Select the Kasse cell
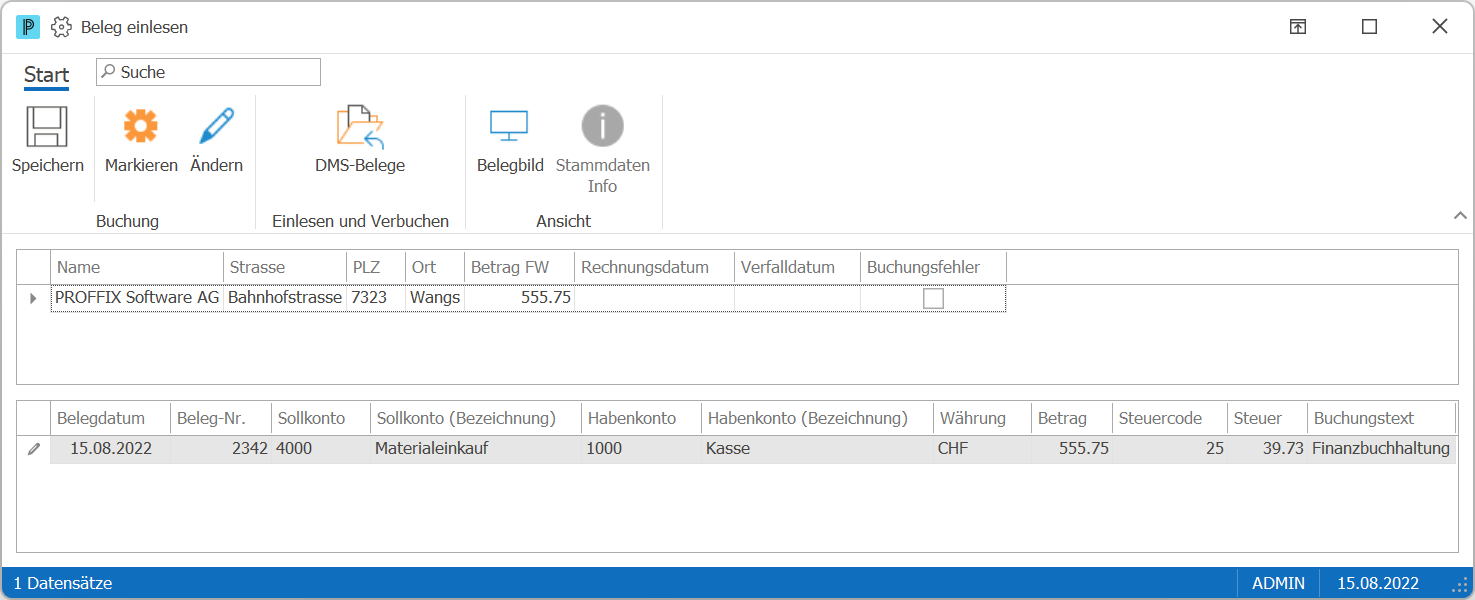This screenshot has width=1475, height=600. 817,449
